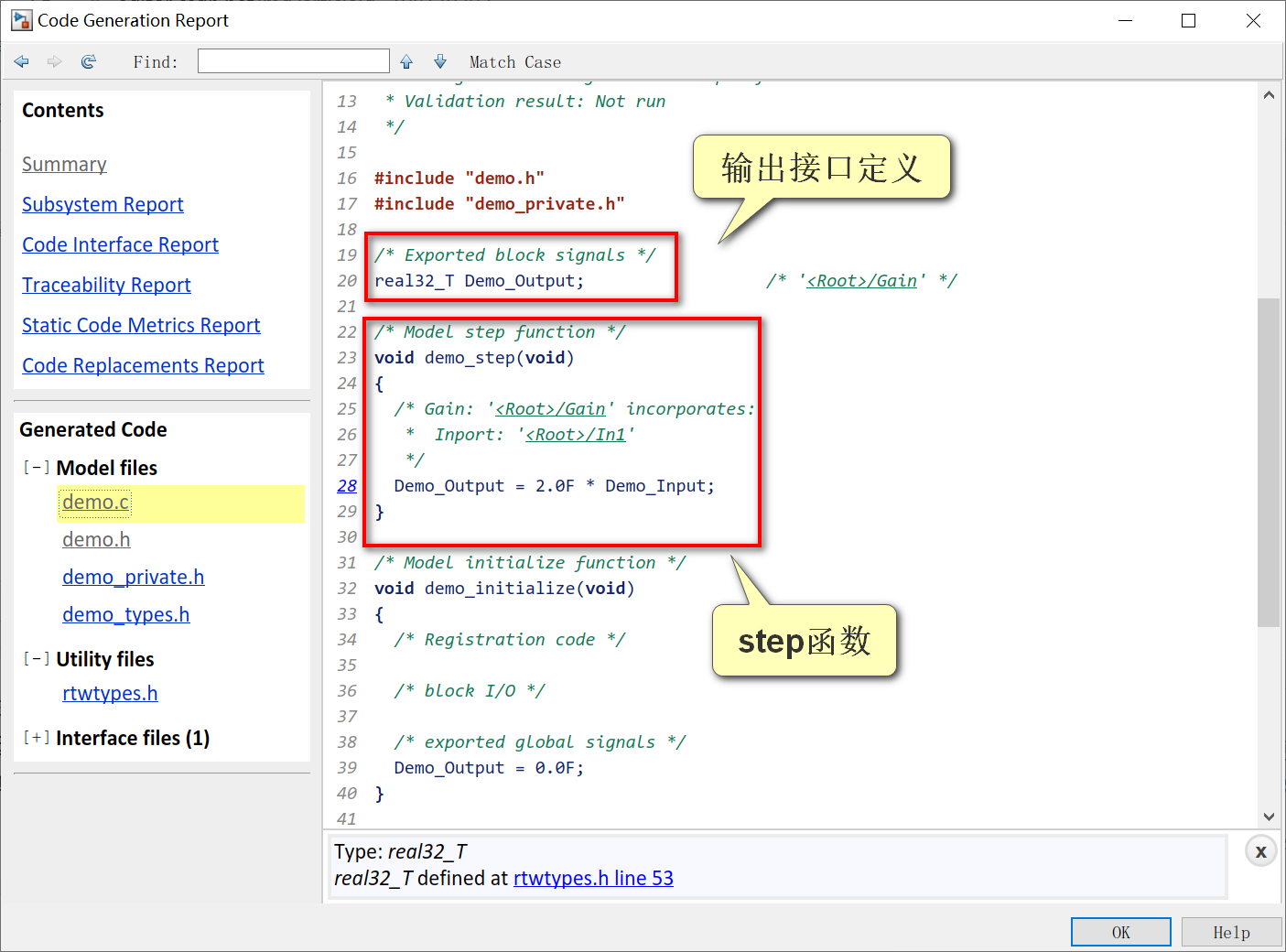Open the demo_types.h file

tap(126, 615)
